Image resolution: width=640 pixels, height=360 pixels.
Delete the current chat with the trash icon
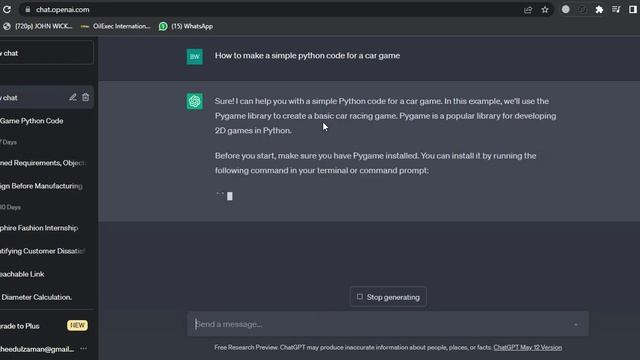[85, 97]
